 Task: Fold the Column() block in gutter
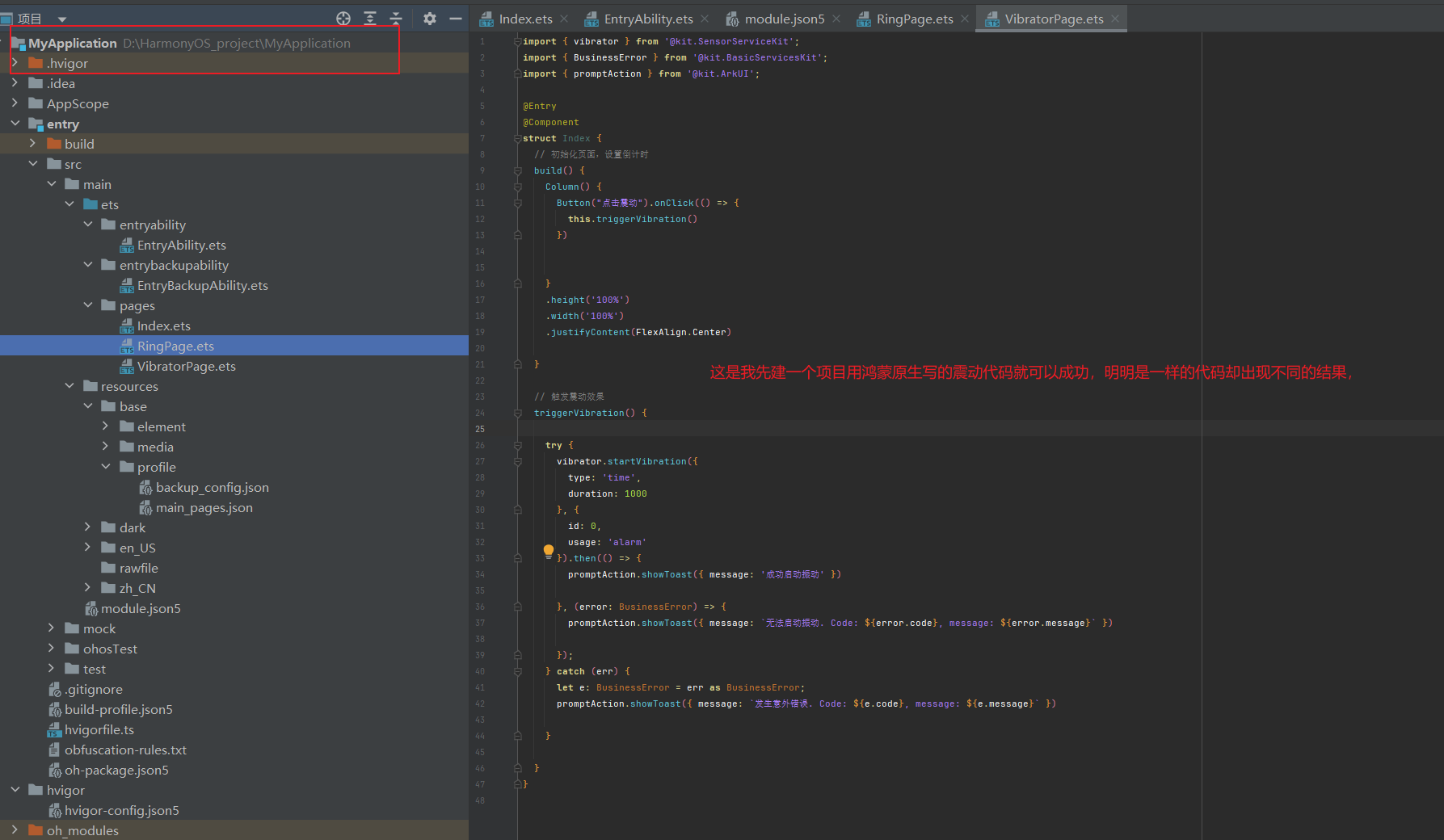click(517, 187)
